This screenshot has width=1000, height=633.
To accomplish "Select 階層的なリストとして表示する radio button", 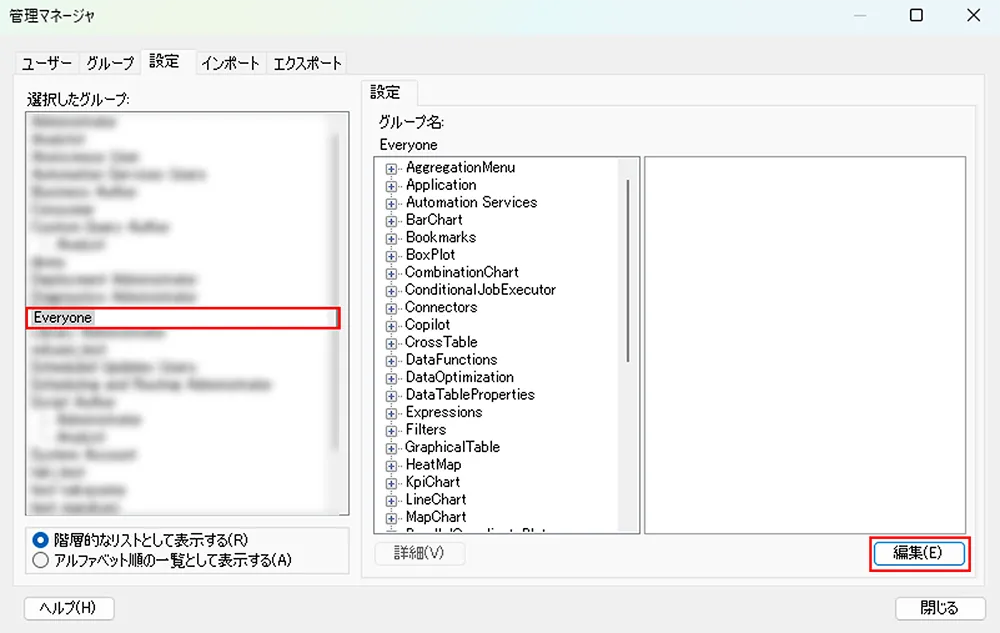I will [41, 540].
